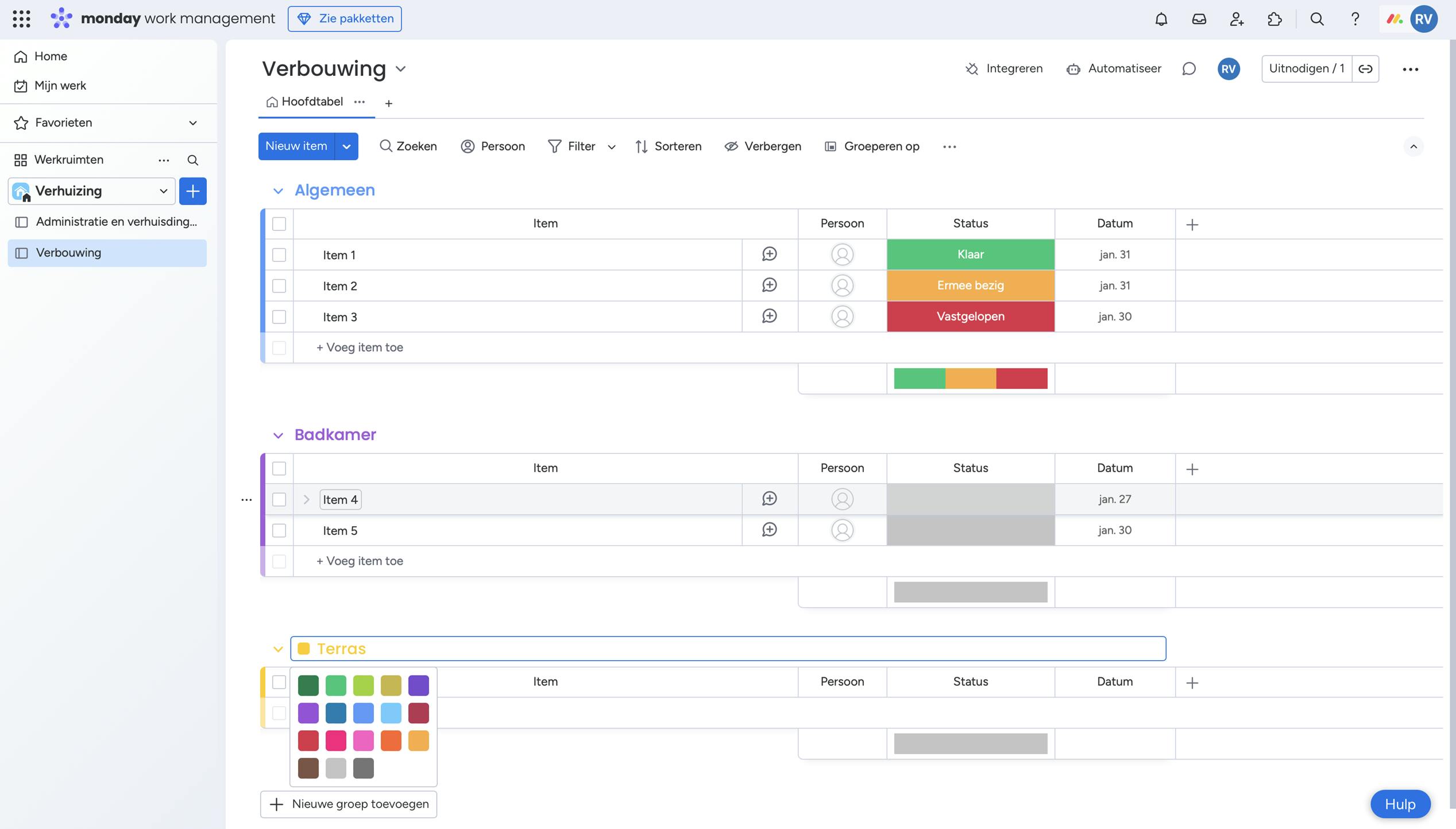Screen dimensions: 1456x829
Task: Click Nieuwe groep toevoegen button
Action: pos(348,804)
